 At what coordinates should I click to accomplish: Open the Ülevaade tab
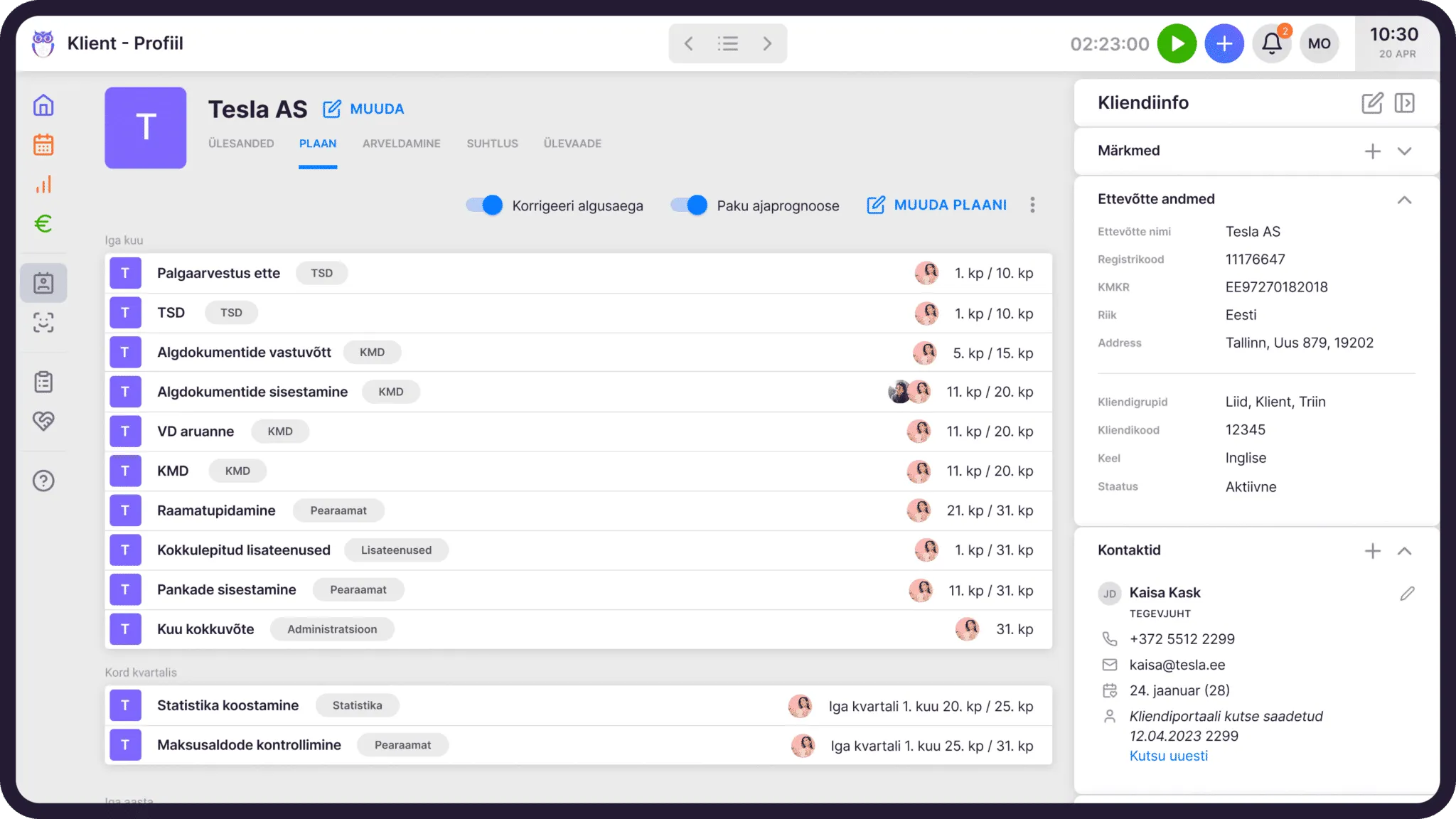tap(573, 144)
